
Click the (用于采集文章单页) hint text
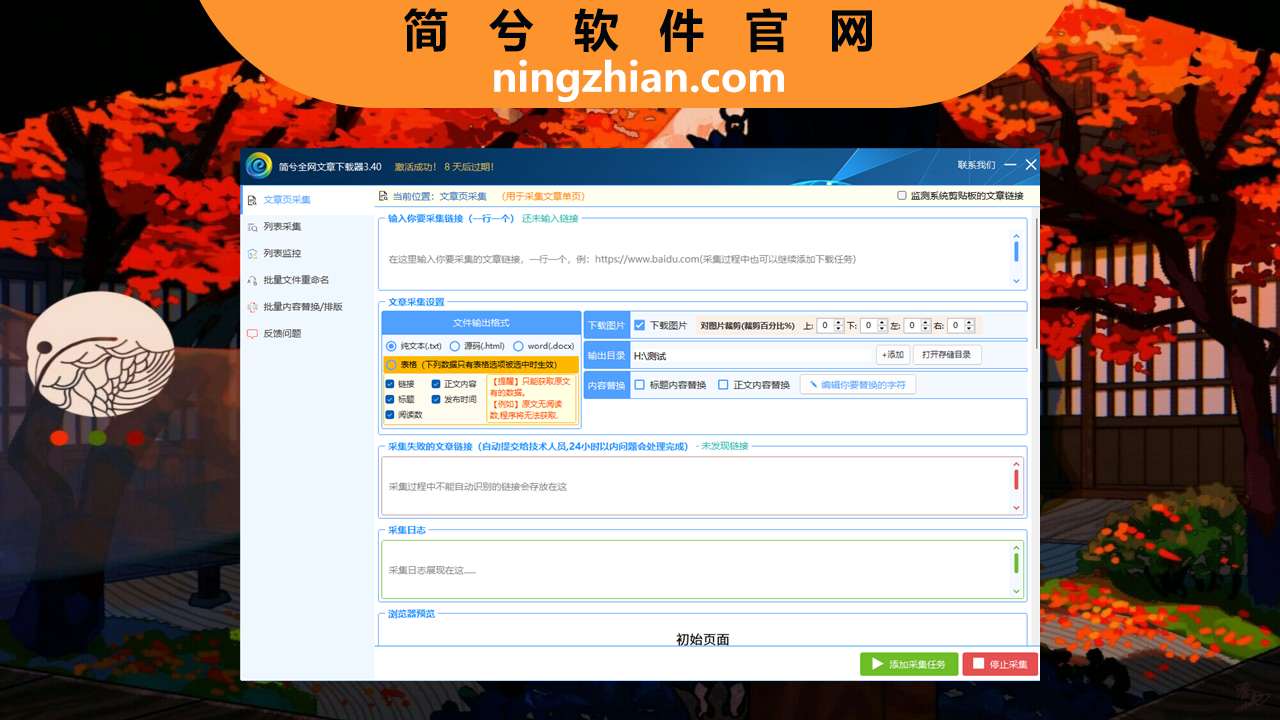point(543,197)
